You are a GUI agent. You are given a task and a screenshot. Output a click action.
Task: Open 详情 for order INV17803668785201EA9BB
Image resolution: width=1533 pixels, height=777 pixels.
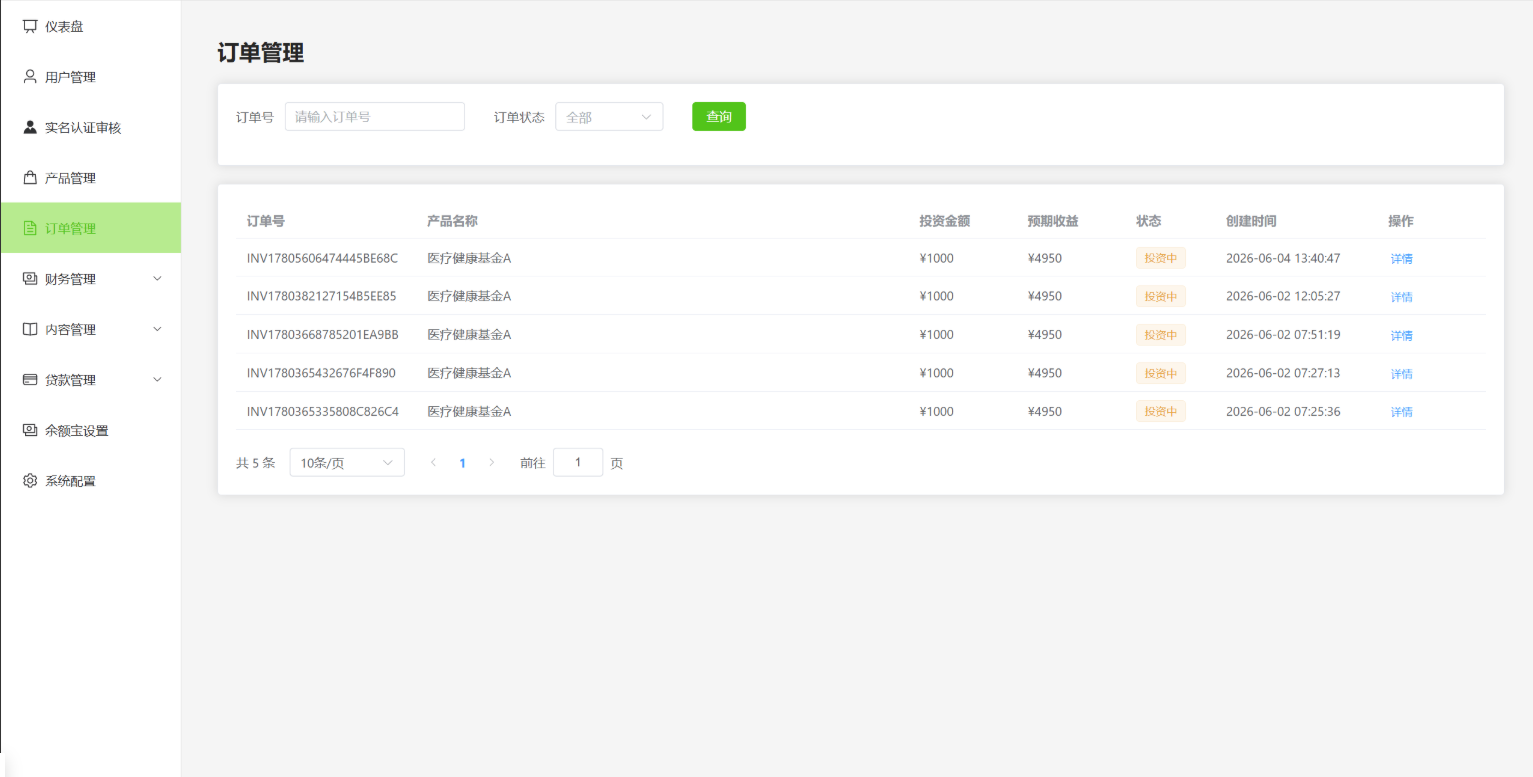pos(1401,335)
